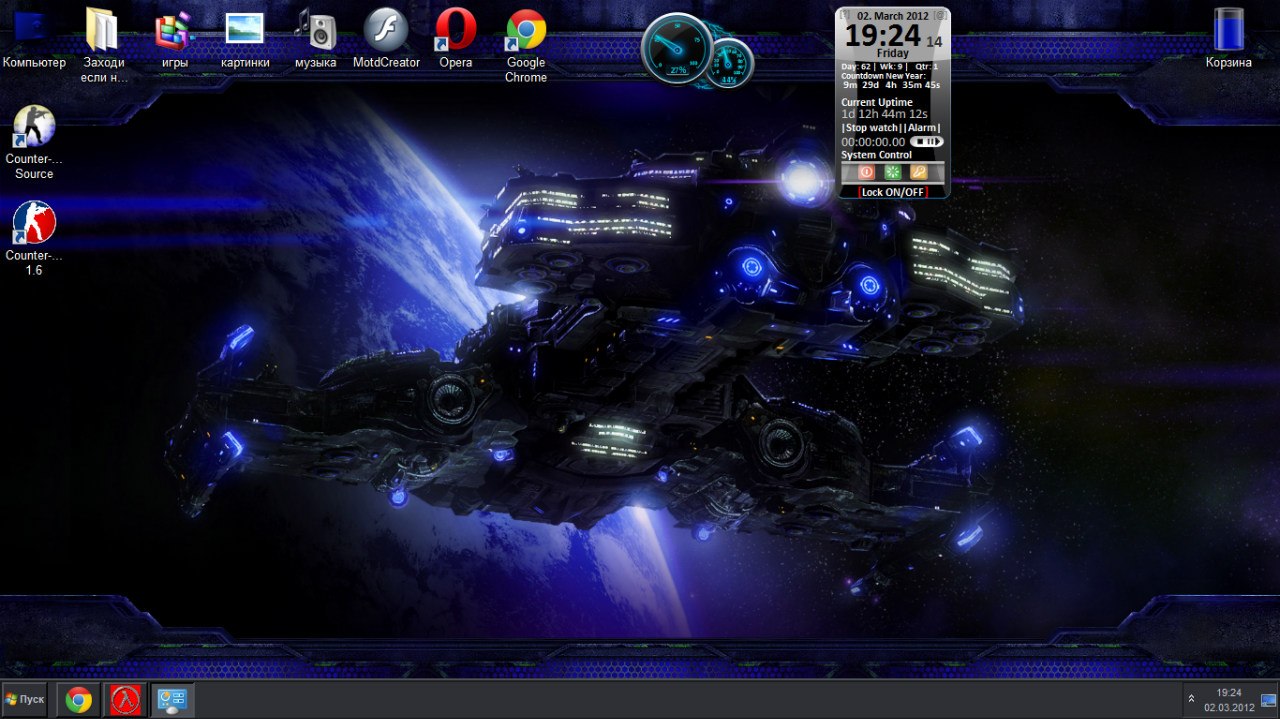Open the Пуск start menu
This screenshot has height=719, width=1280.
(25, 699)
